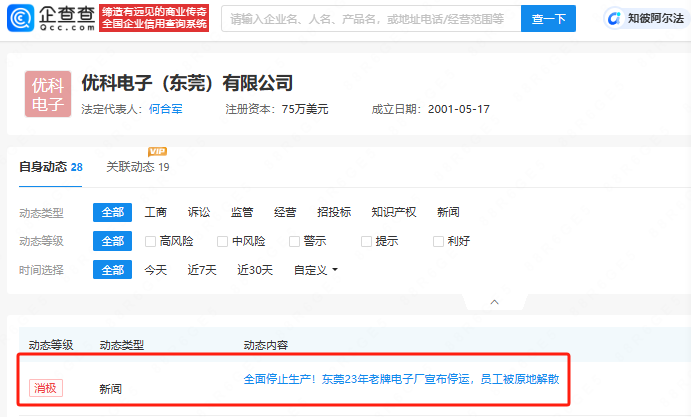
Task: Click the VIP badge on 关联动态
Action: coord(157,152)
